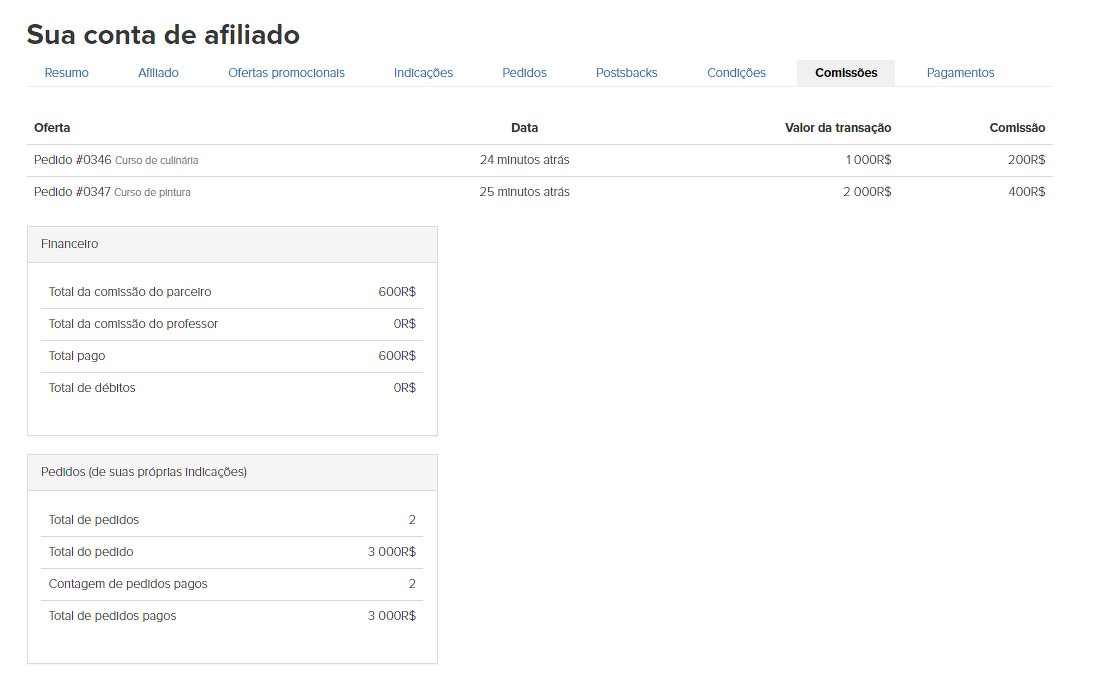Viewport: 1112px width, 698px height.
Task: Click the Pedidos de suas próprias indicações header
Action: pos(232,472)
